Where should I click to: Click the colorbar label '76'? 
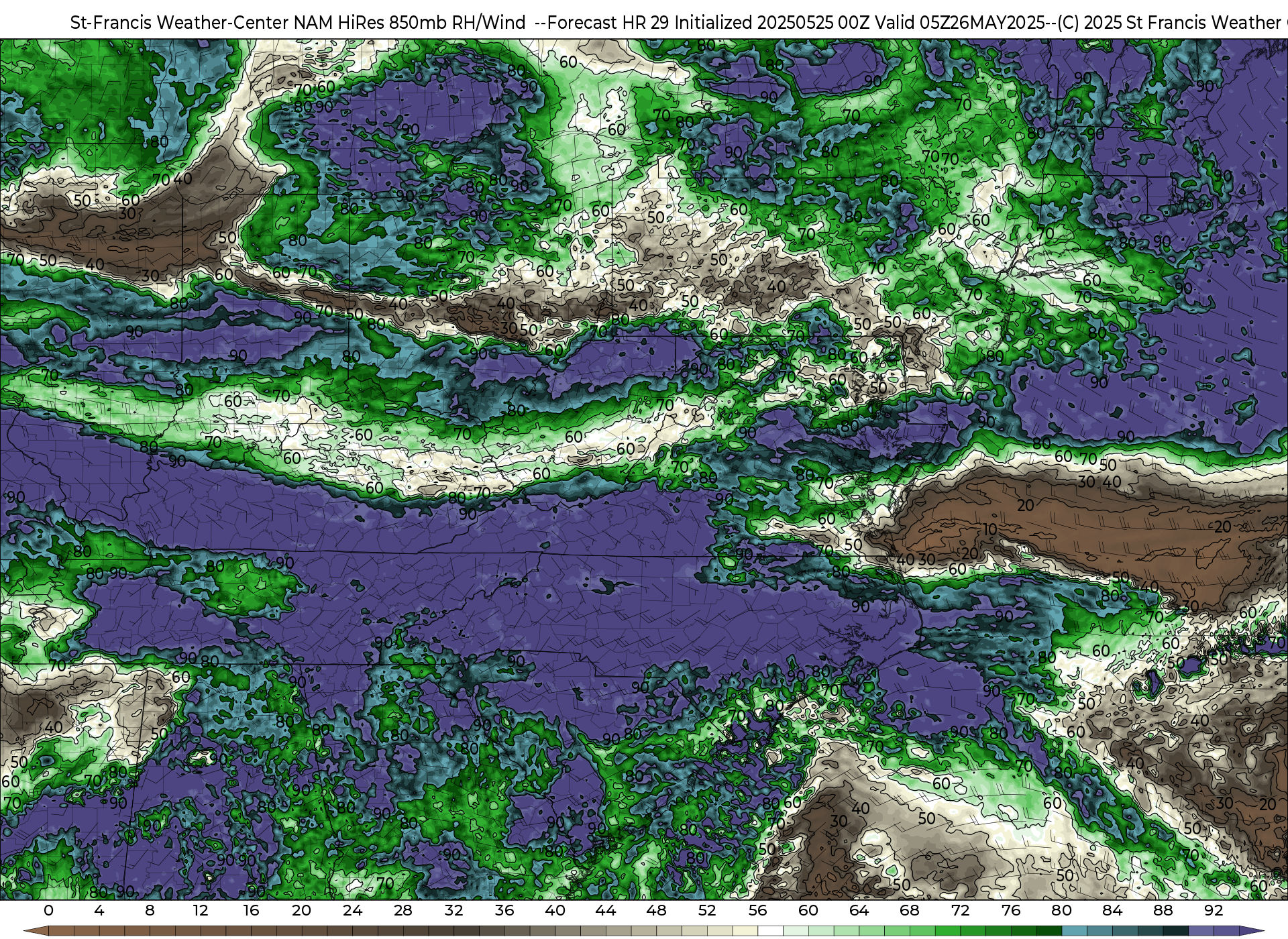1011,910
